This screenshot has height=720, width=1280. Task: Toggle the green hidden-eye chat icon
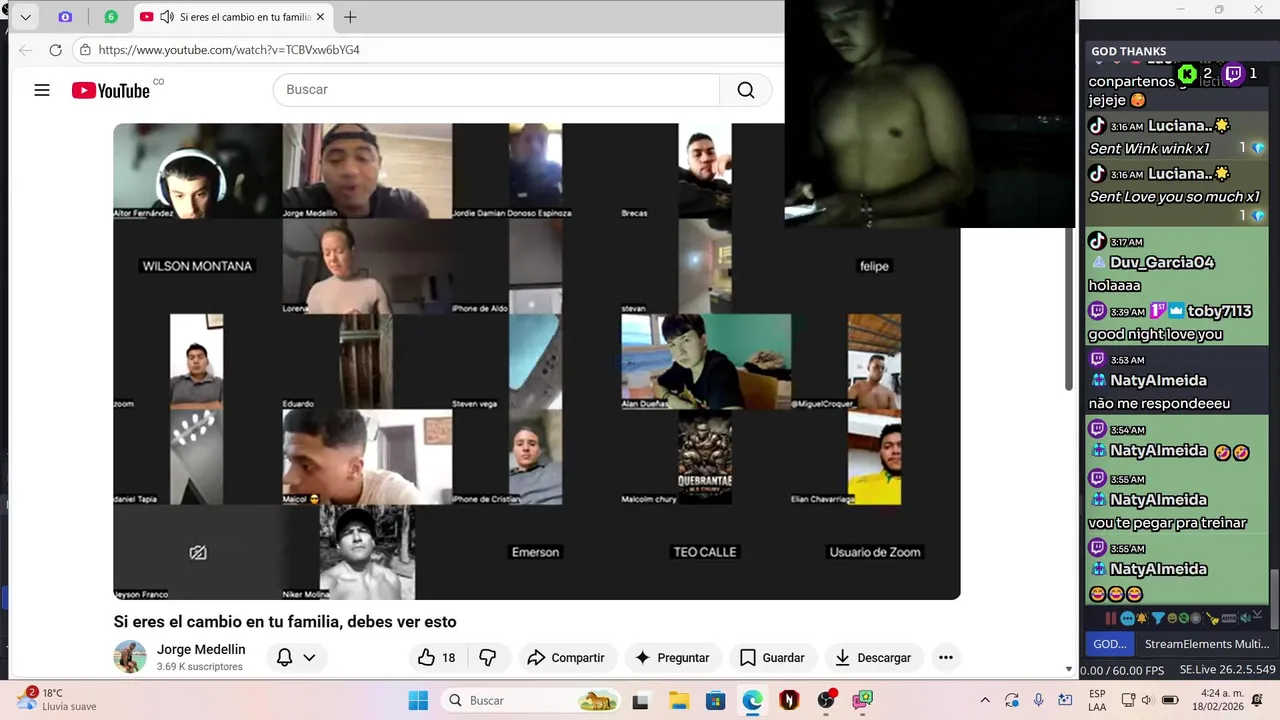(x=1184, y=618)
